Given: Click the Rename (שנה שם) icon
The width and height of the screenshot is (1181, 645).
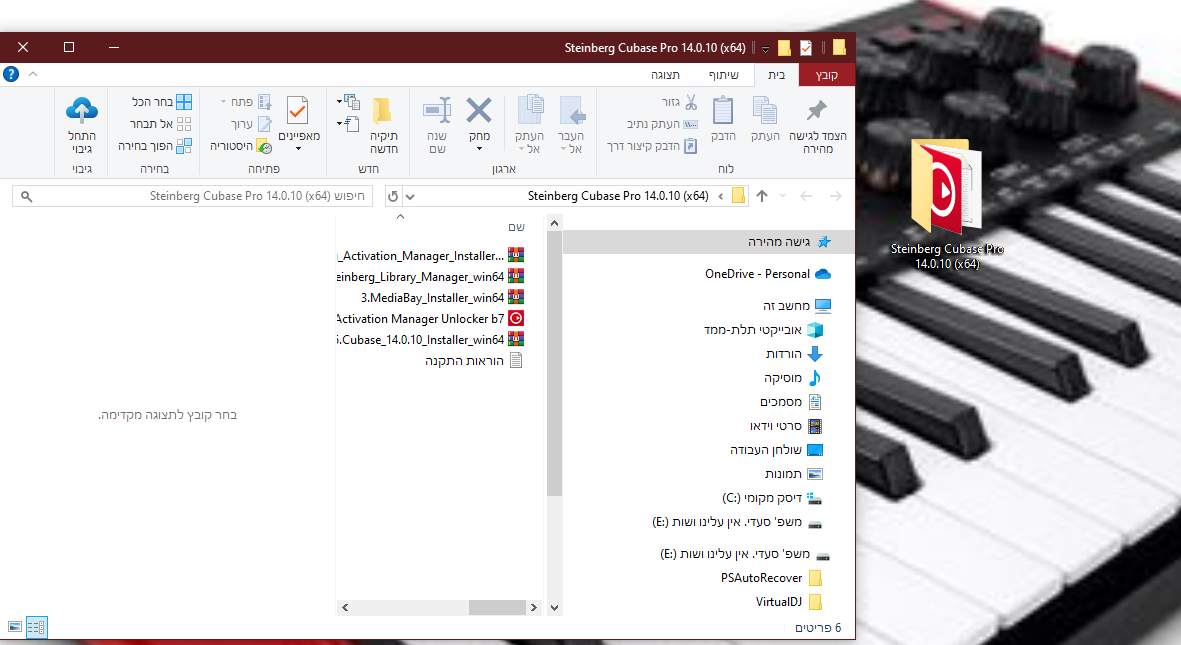Looking at the screenshot, I should (437, 111).
